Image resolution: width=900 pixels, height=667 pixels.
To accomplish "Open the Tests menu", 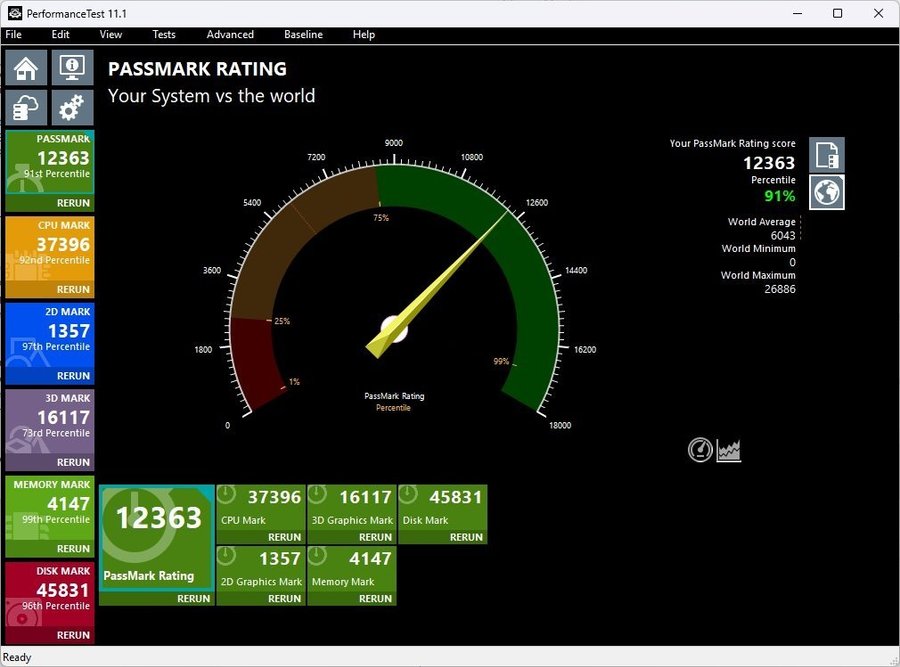I will point(164,34).
